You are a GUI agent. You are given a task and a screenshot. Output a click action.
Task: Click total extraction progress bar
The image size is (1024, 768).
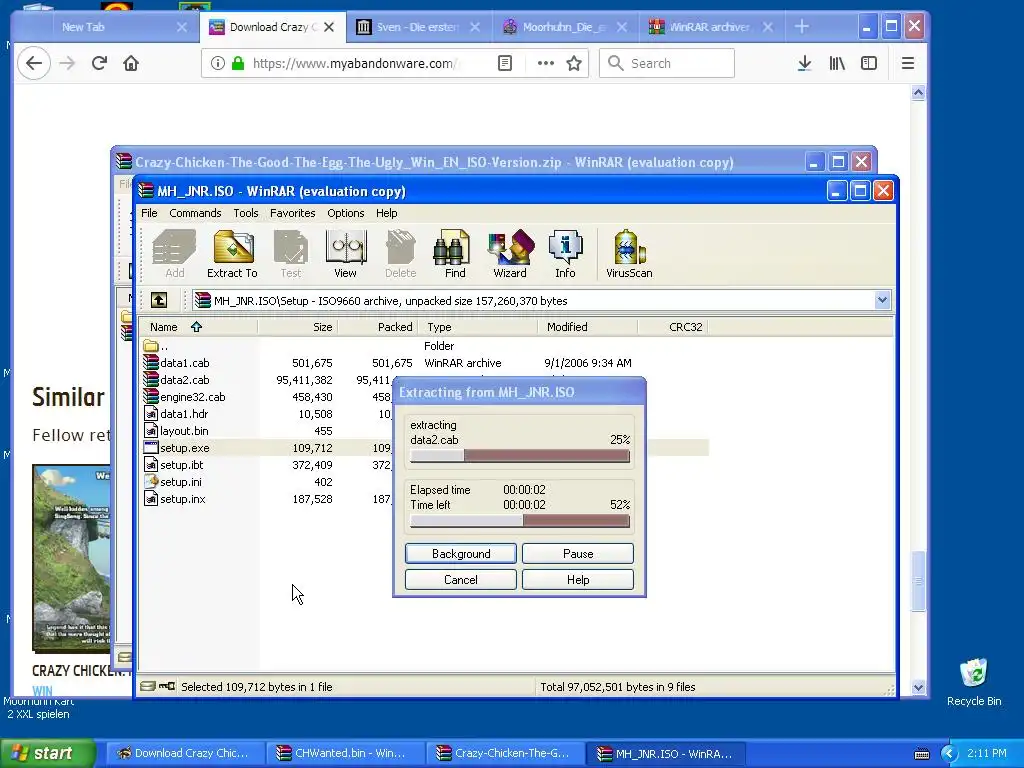click(x=520, y=520)
